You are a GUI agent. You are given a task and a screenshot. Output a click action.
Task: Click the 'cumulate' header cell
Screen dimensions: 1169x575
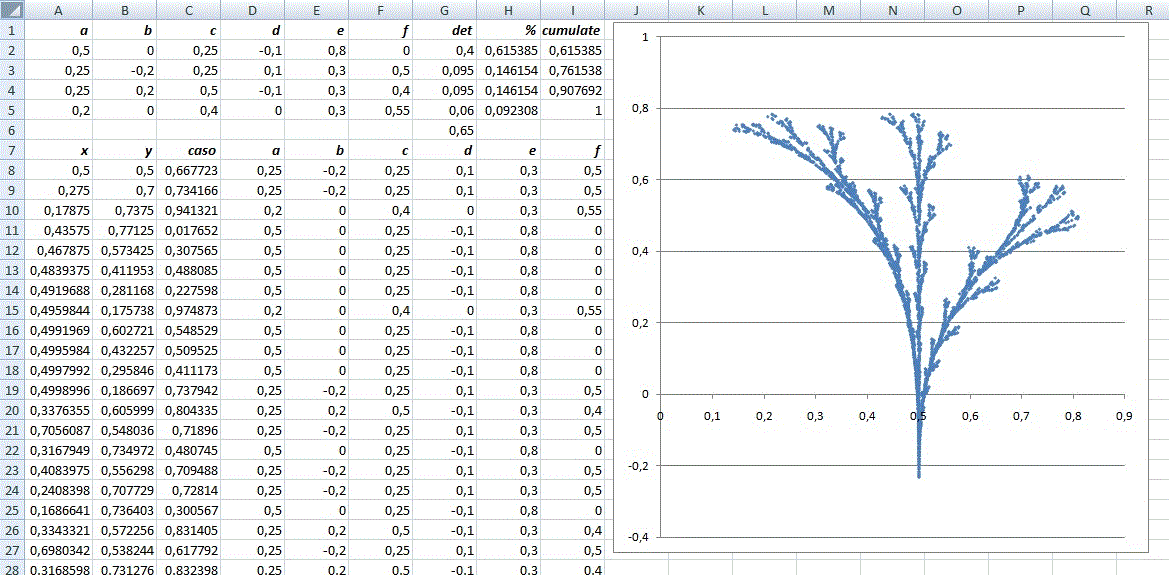click(572, 31)
